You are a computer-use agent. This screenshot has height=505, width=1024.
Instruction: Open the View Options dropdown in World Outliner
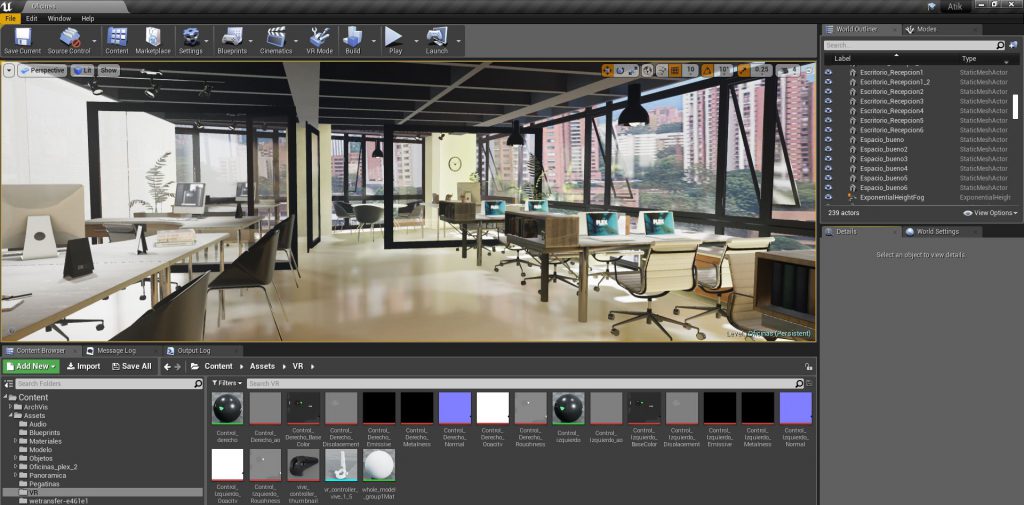coord(991,213)
